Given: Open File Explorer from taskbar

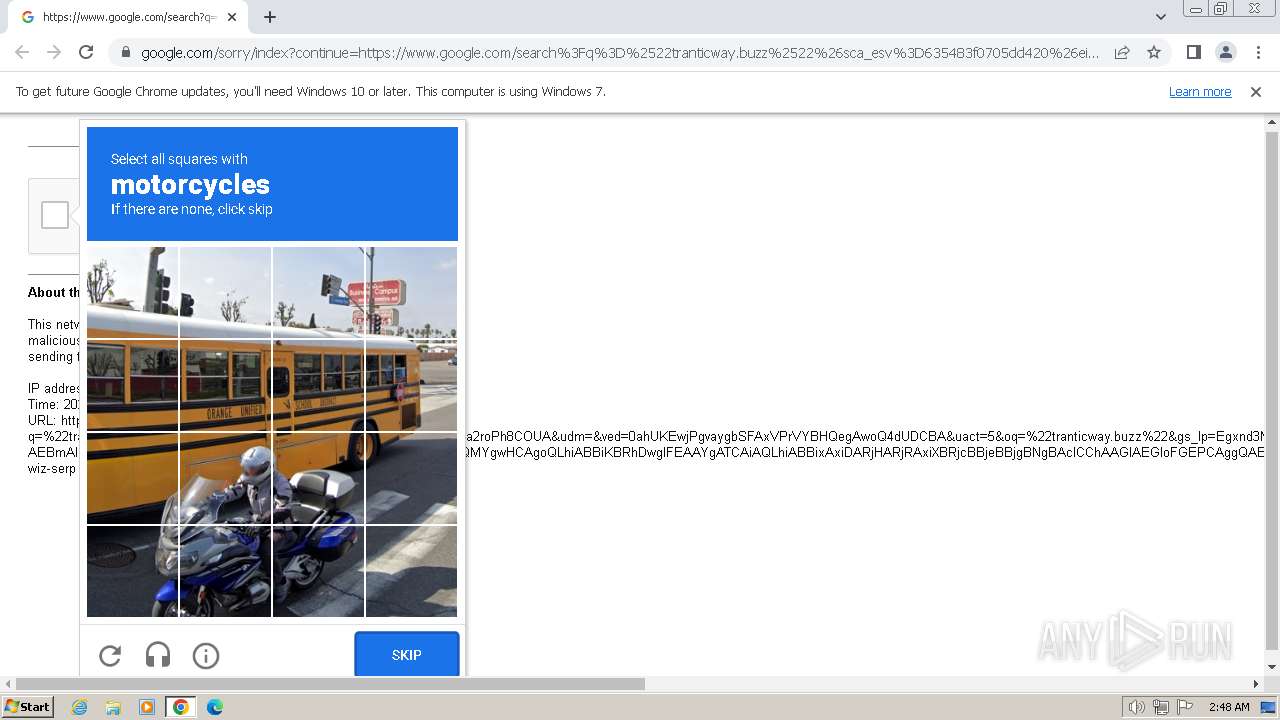Looking at the screenshot, I should [x=113, y=707].
